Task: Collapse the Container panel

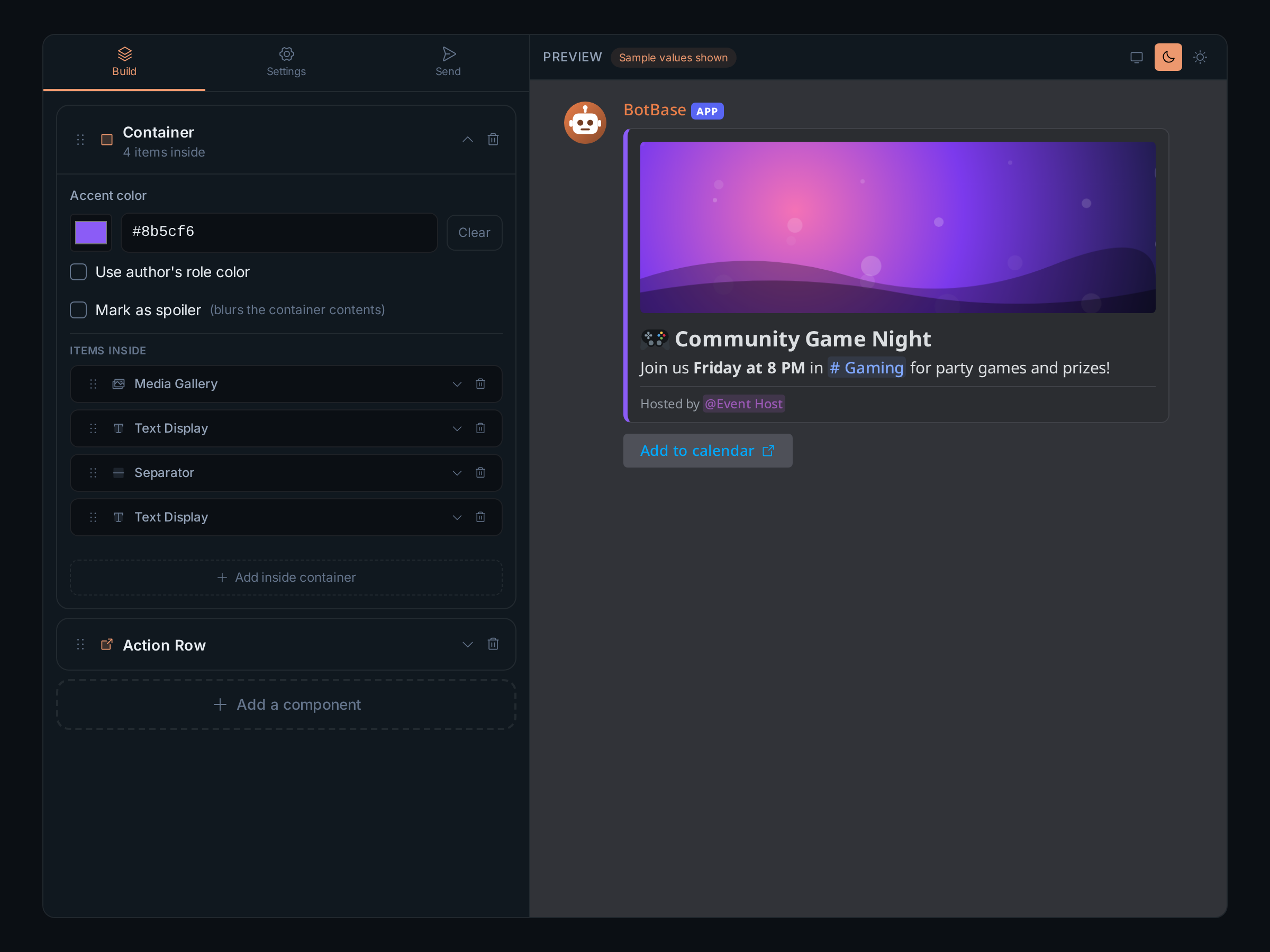Action: tap(467, 140)
